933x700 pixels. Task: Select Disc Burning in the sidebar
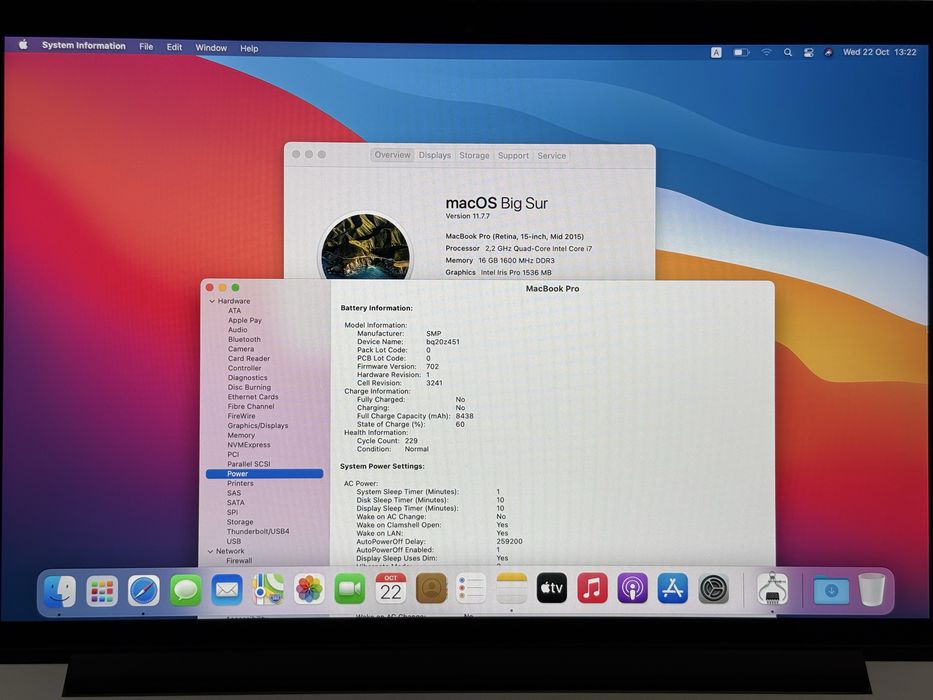249,387
